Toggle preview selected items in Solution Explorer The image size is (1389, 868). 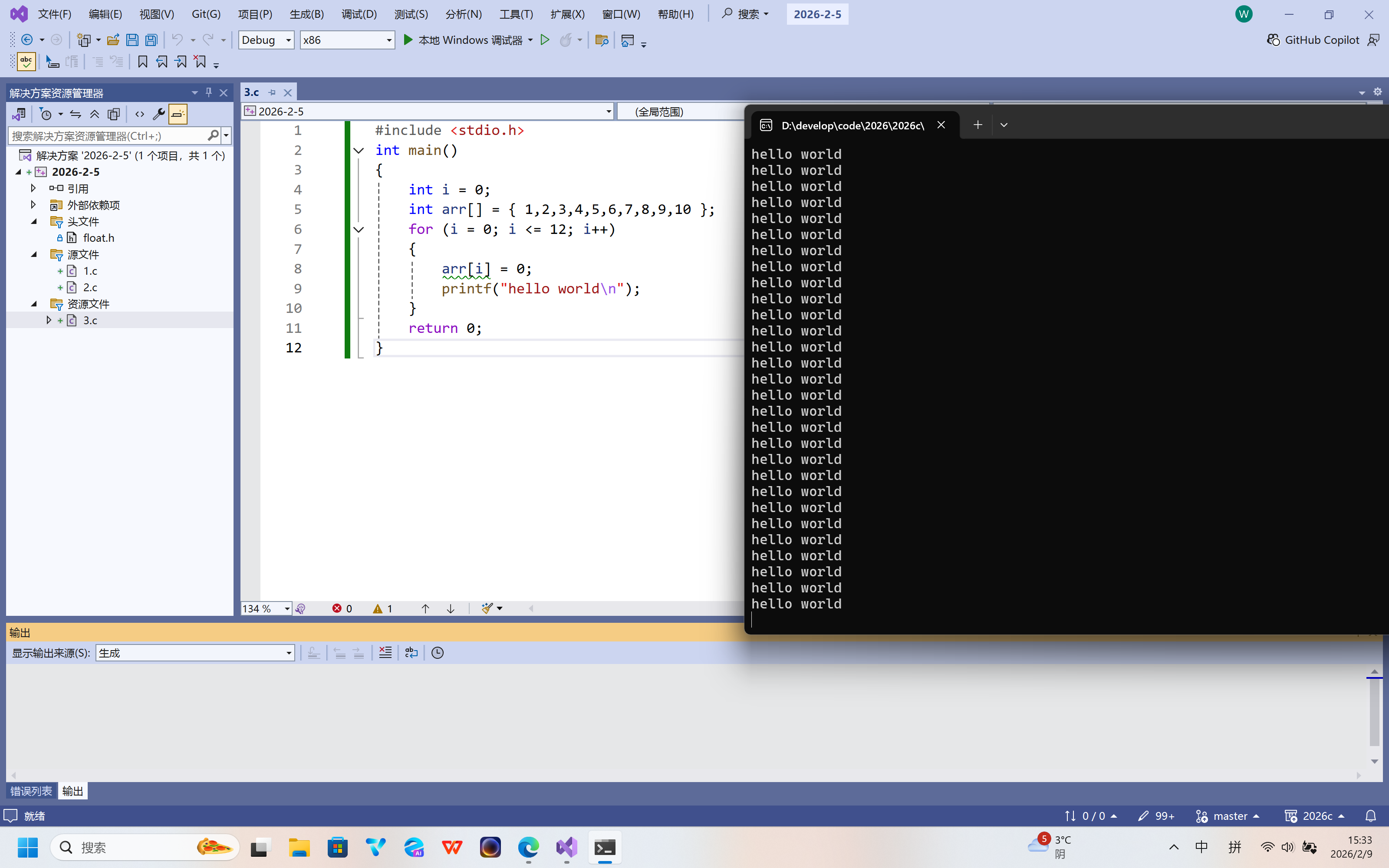pos(178,114)
